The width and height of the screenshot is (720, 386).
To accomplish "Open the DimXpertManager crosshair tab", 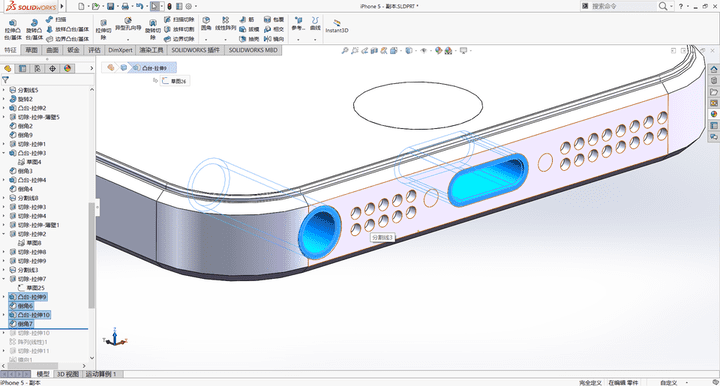I will 52,68.
